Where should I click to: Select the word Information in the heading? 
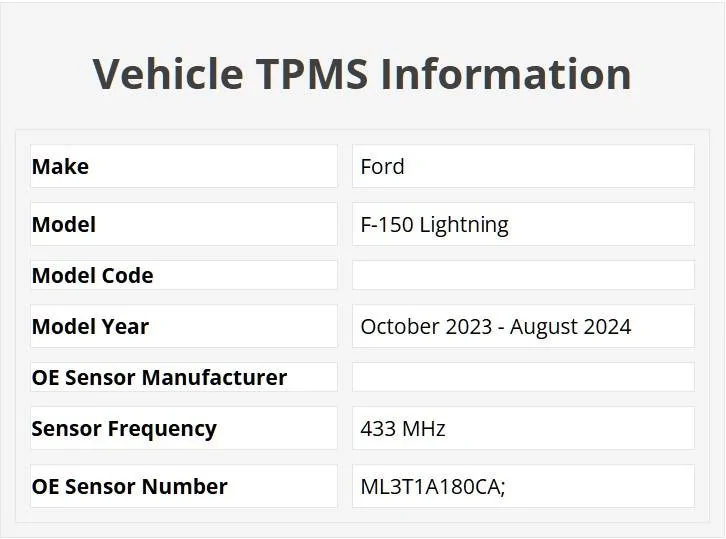[506, 74]
